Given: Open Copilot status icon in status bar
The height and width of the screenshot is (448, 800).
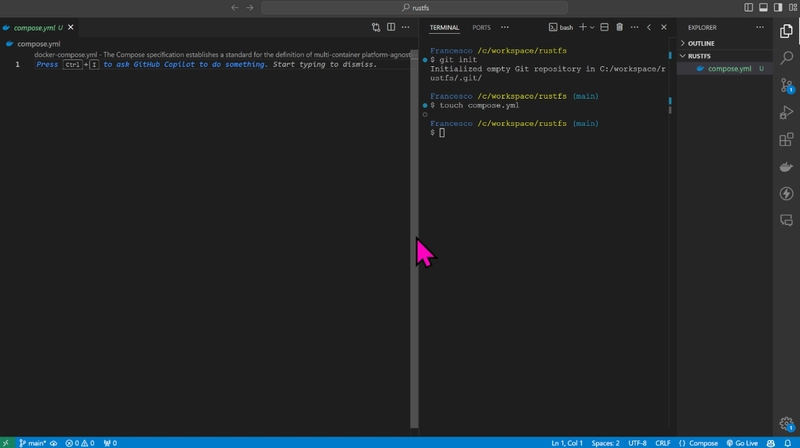Looking at the screenshot, I should (771, 443).
